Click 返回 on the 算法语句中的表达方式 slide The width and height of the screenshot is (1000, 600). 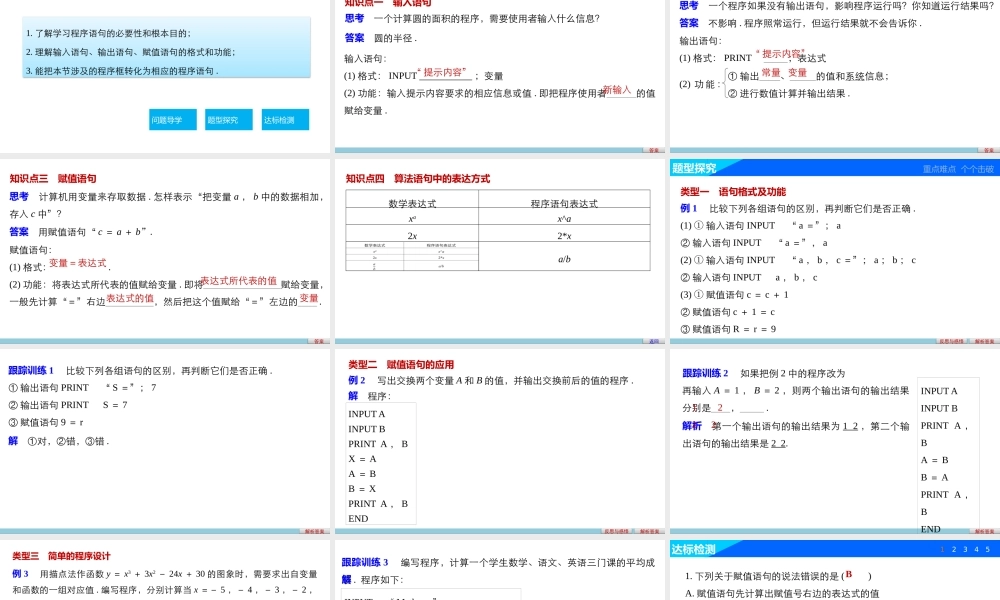click(652, 341)
